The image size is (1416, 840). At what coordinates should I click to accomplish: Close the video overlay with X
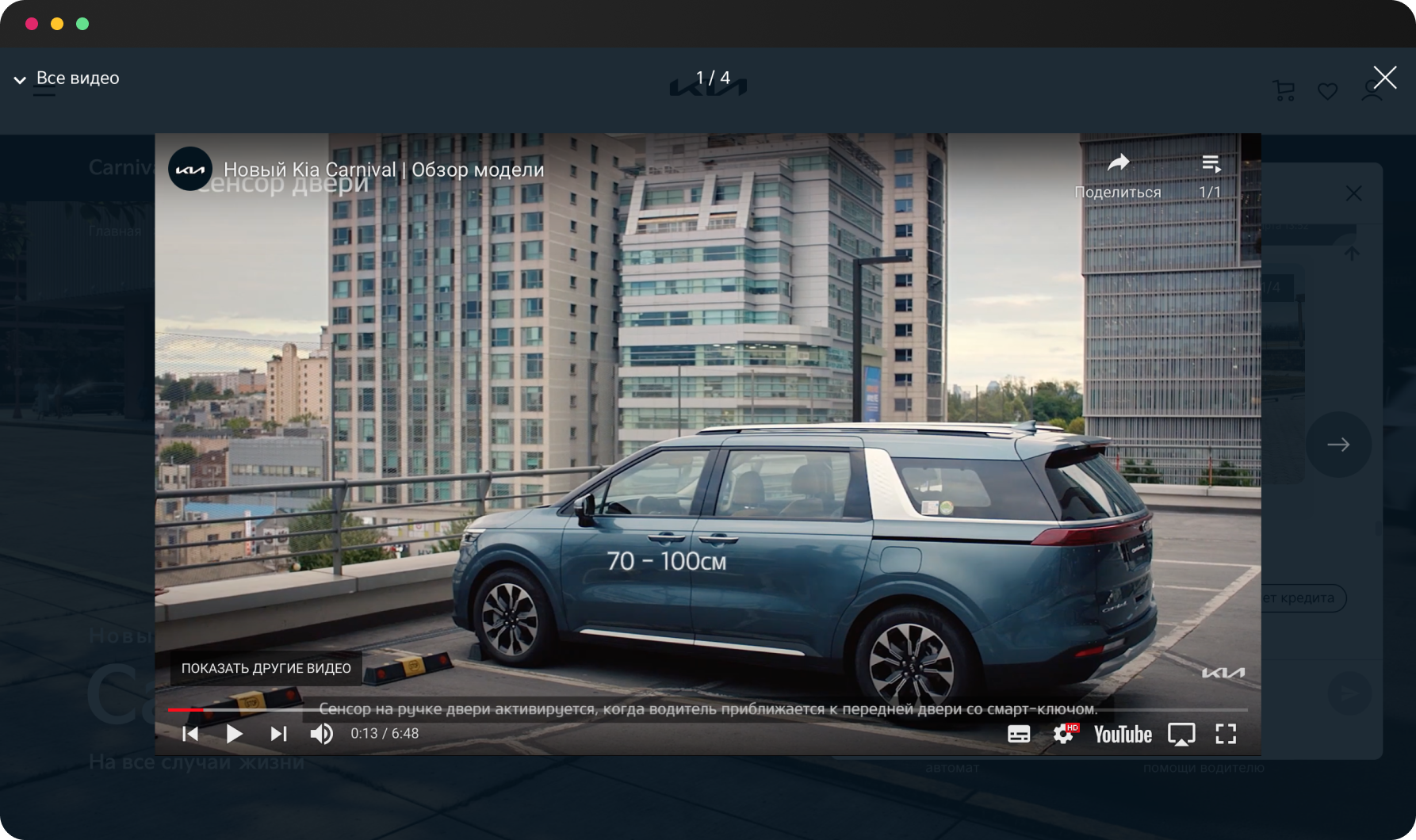(x=1385, y=78)
